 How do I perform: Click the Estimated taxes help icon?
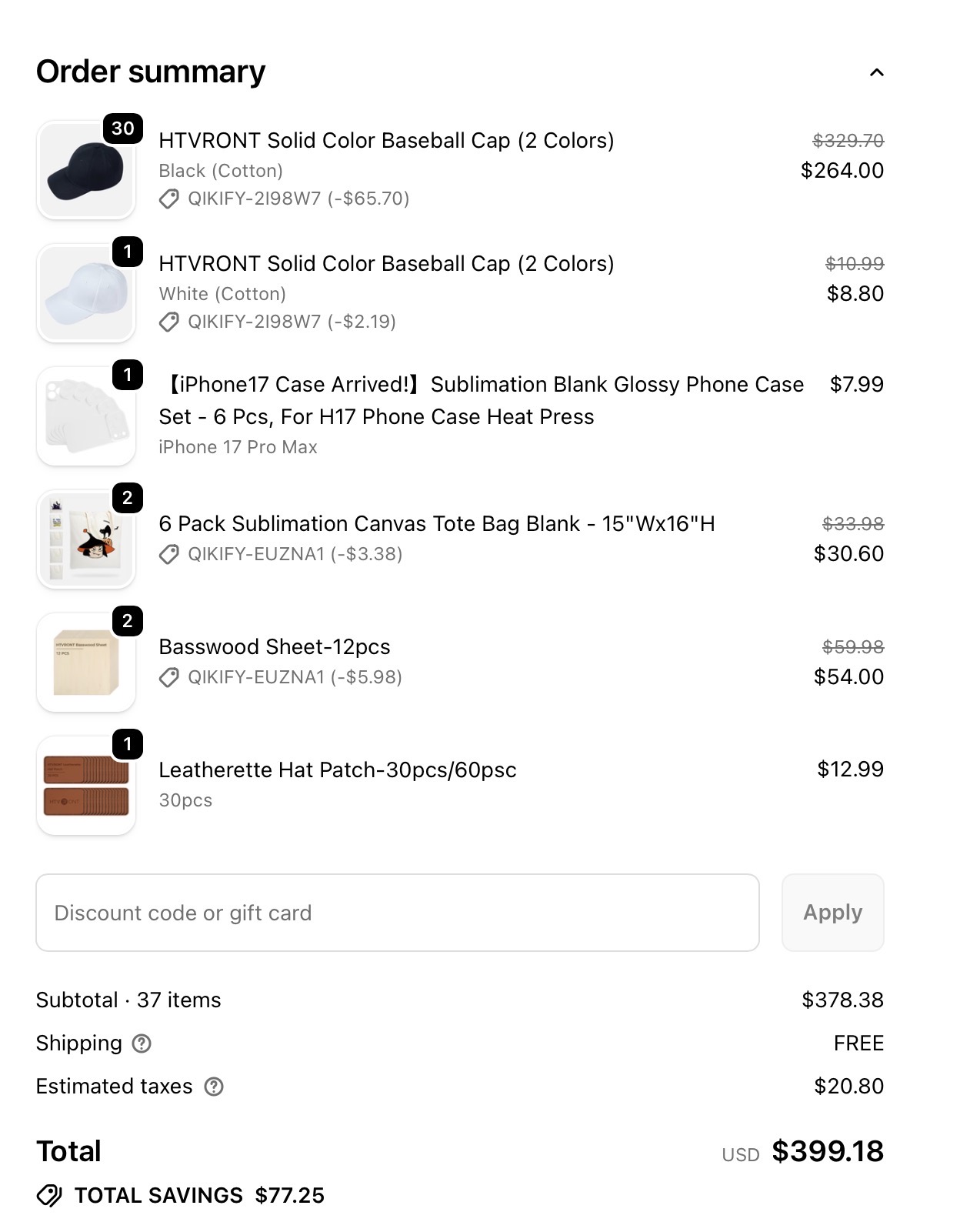214,1087
